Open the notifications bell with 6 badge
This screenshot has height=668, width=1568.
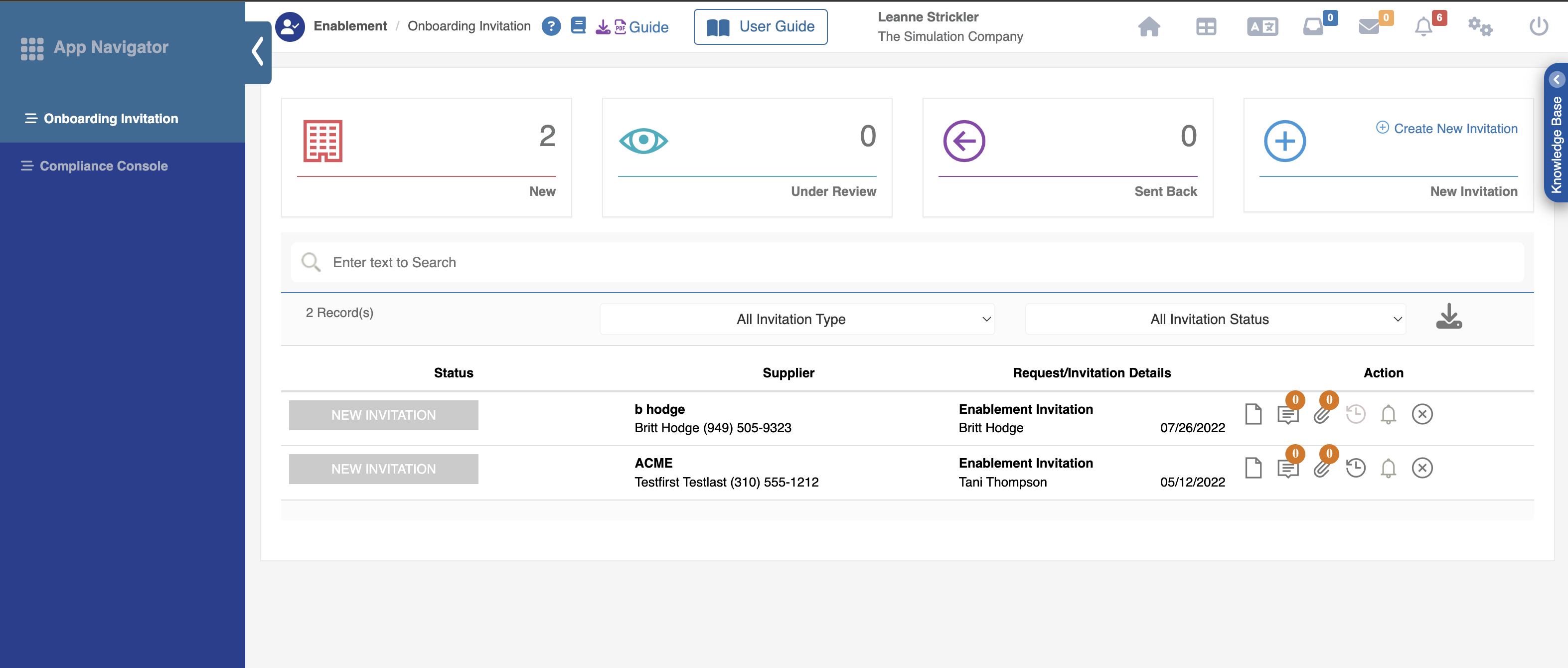[x=1423, y=27]
